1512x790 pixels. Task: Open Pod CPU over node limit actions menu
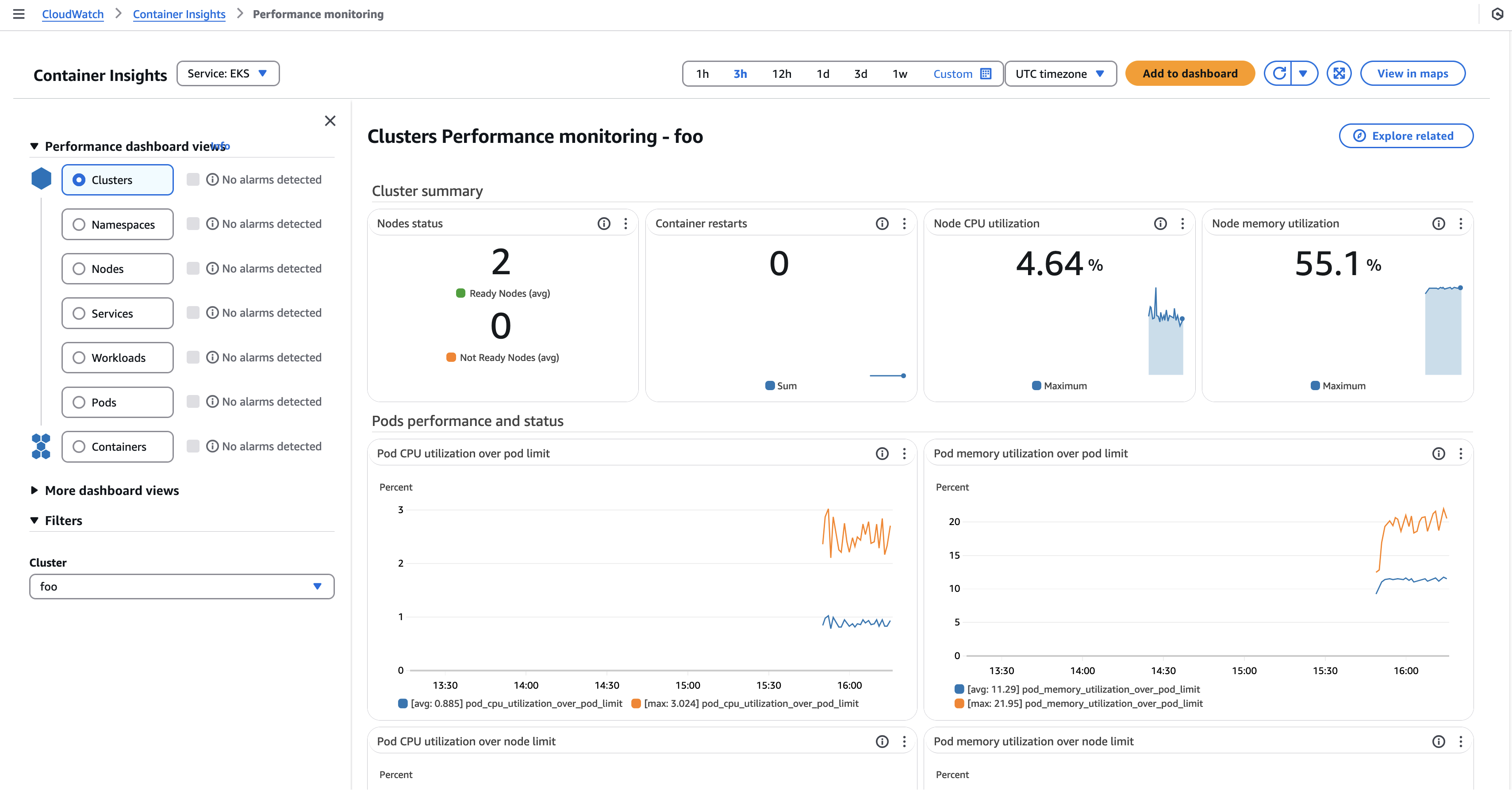(904, 741)
